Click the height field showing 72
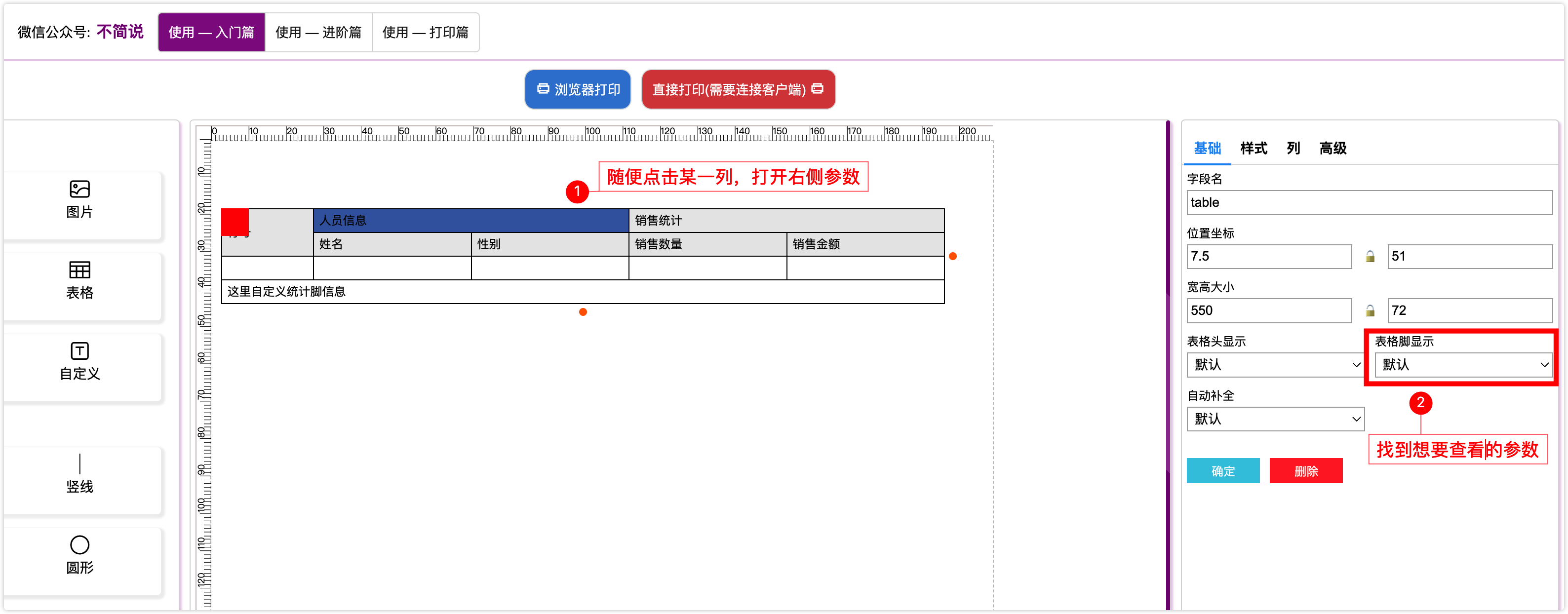 (x=1470, y=310)
